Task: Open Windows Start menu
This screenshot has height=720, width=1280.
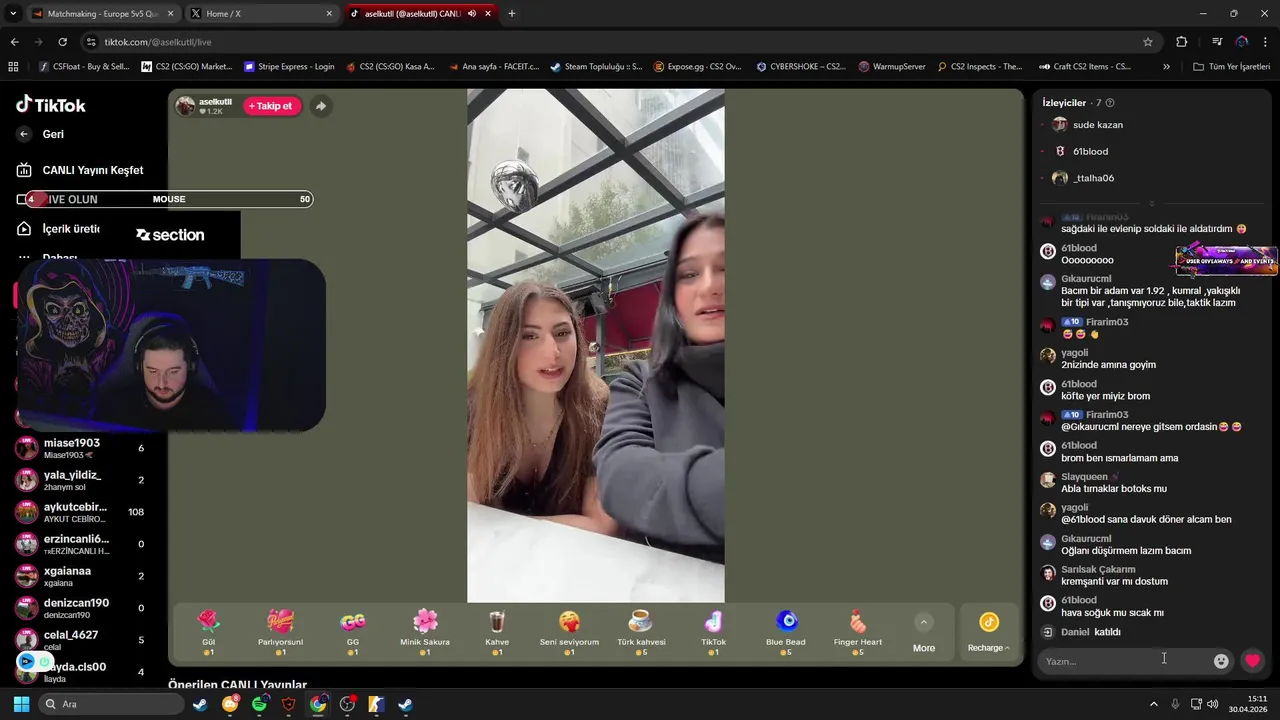Action: pos(21,704)
